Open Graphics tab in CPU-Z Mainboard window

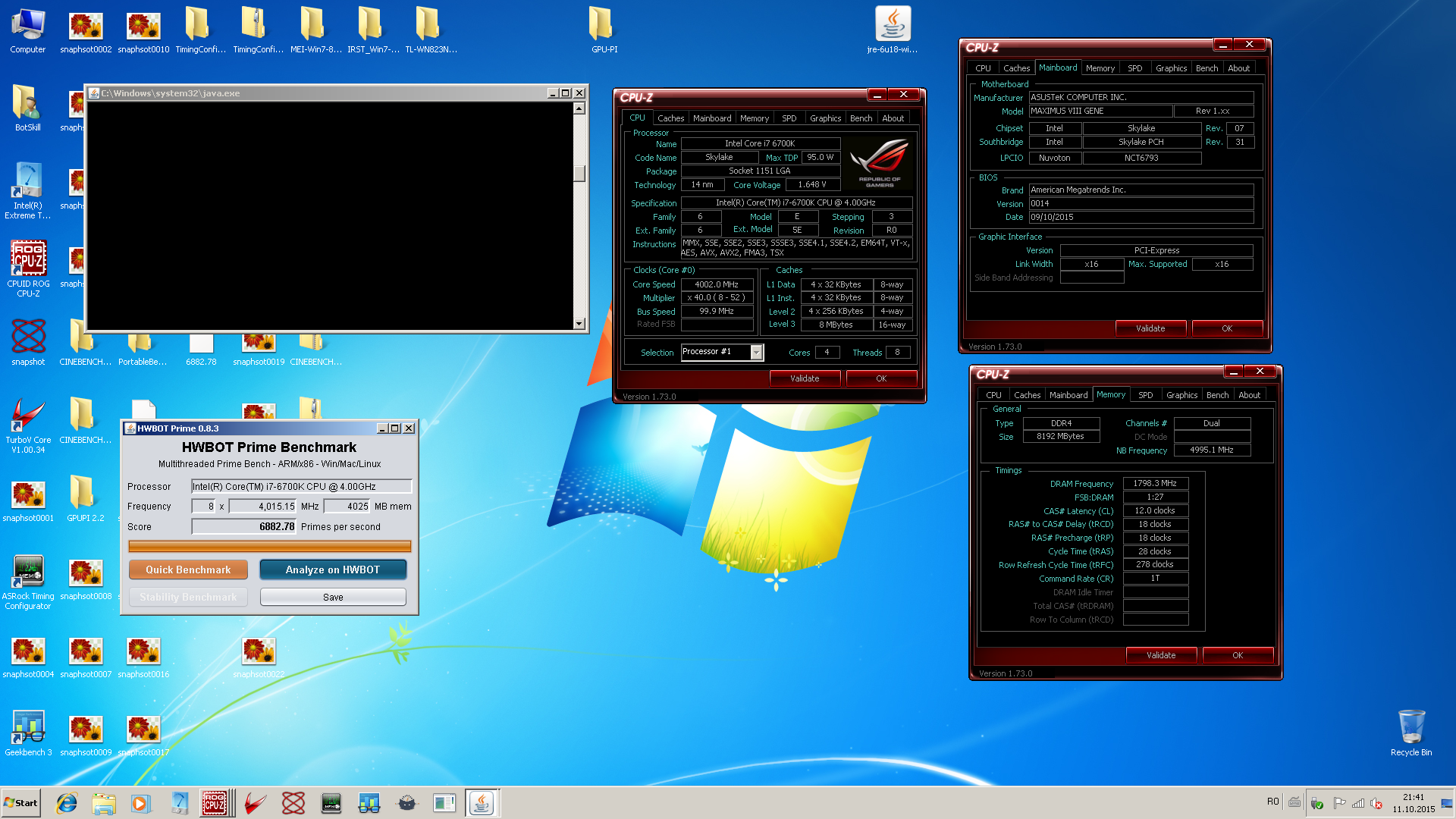pyautogui.click(x=1171, y=68)
